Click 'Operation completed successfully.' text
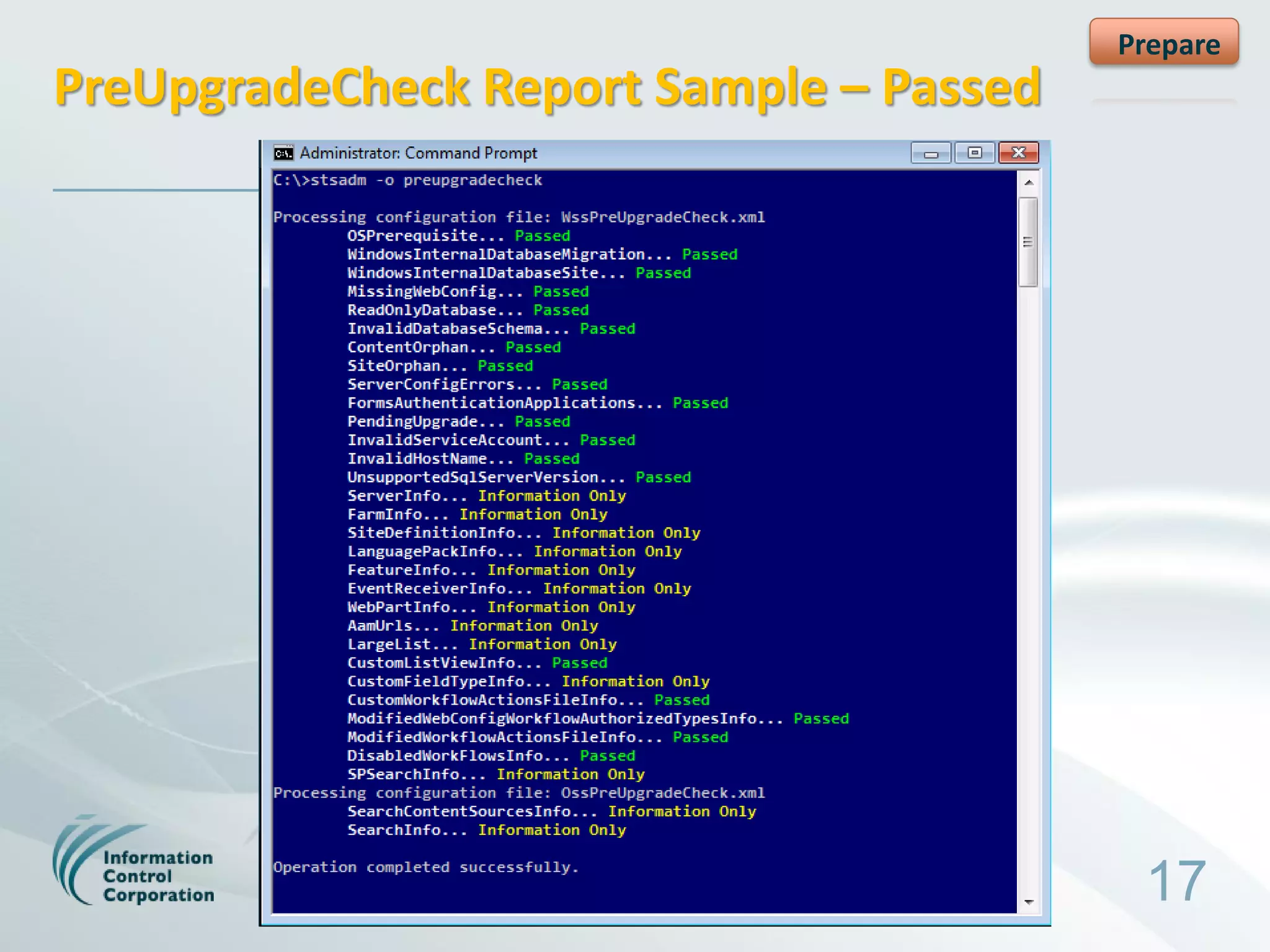This screenshot has height=952, width=1270. (x=426, y=868)
